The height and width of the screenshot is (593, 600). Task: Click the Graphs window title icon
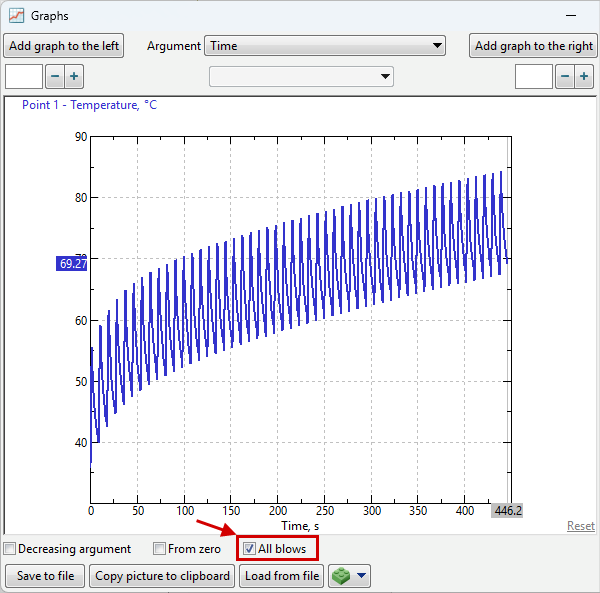tap(16, 16)
